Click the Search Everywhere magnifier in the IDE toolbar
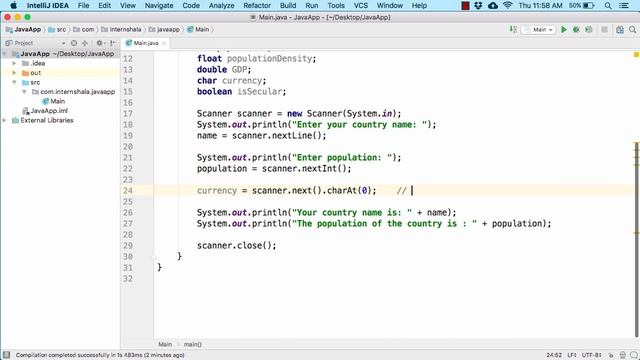 (x=632, y=29)
